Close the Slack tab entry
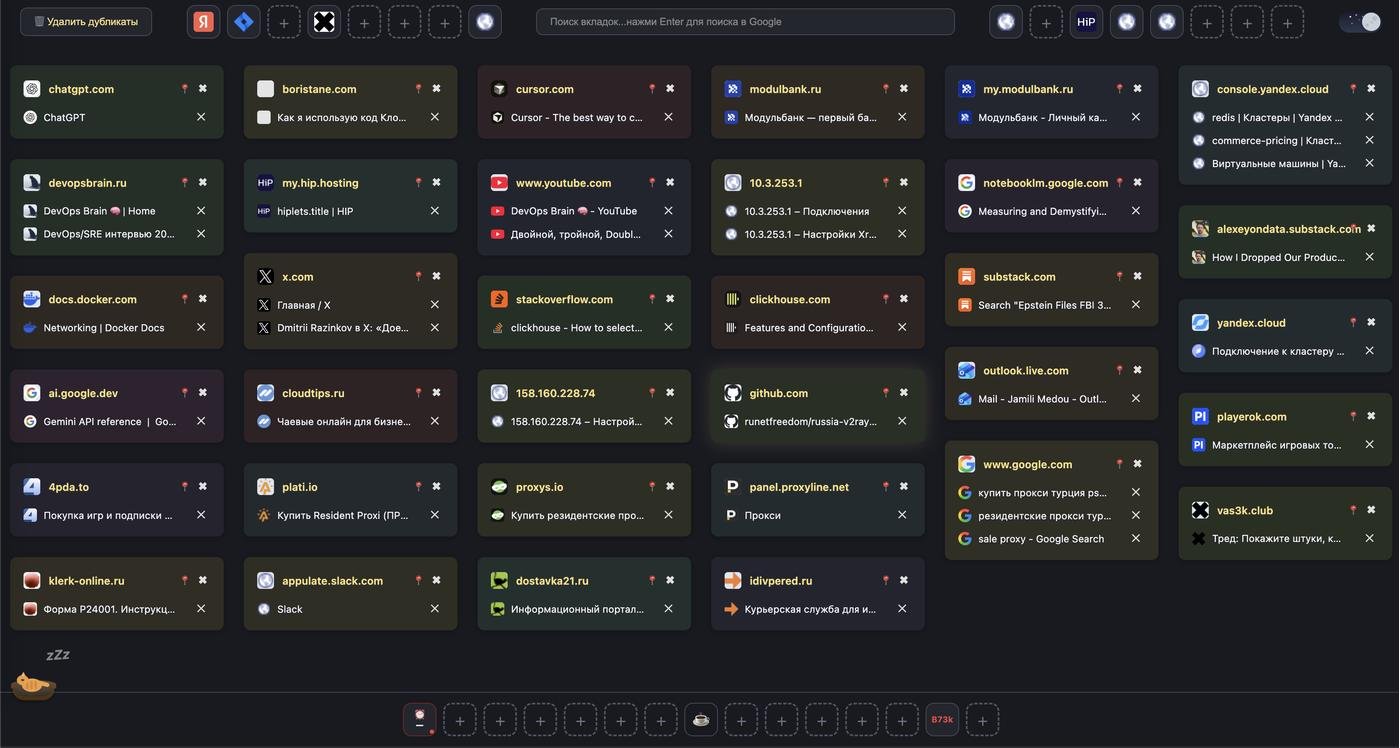1400x748 pixels. click(435, 609)
